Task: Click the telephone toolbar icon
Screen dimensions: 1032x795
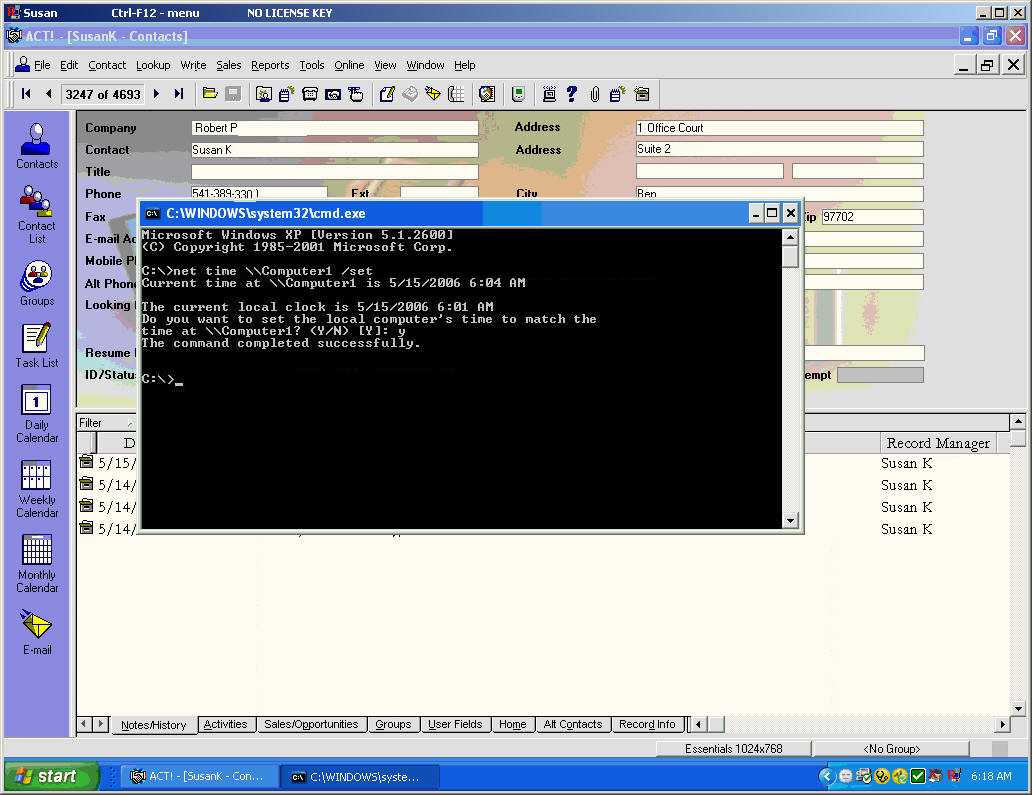Action: coord(310,94)
